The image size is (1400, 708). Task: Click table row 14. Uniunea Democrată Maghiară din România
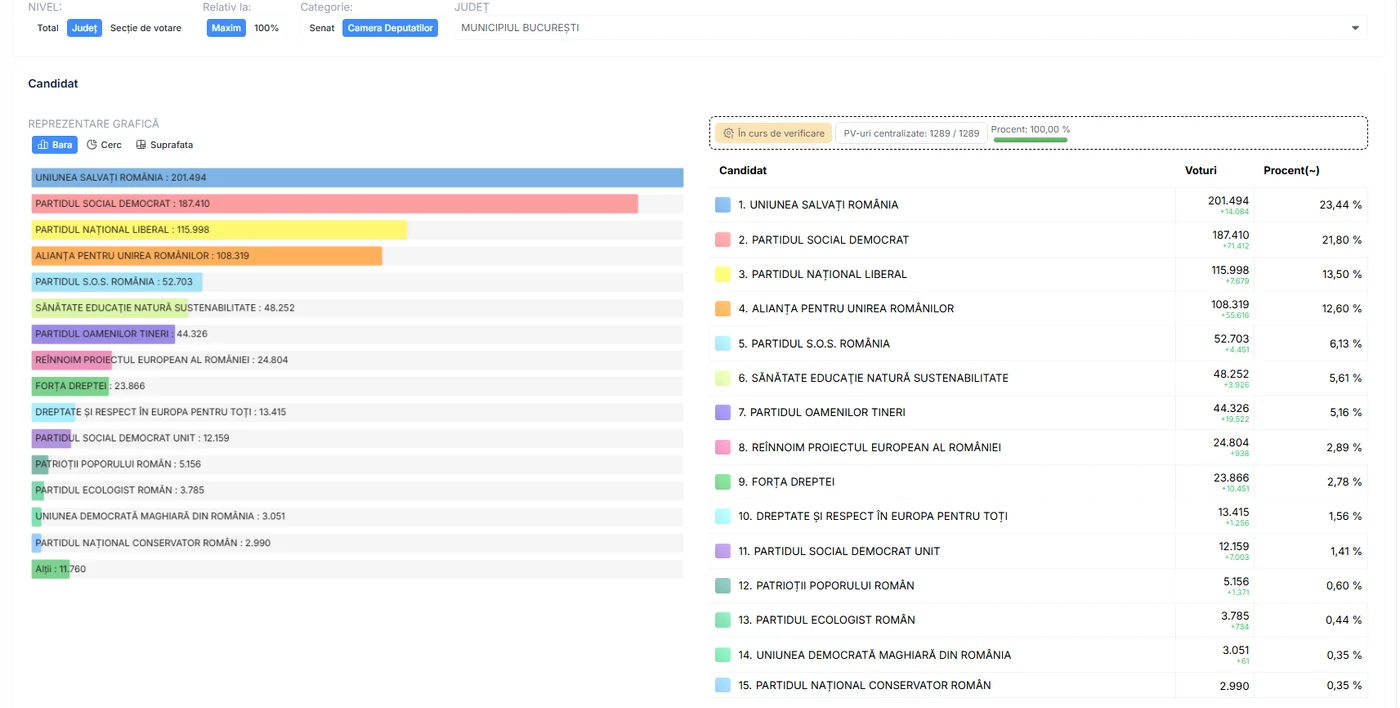(x=1038, y=655)
